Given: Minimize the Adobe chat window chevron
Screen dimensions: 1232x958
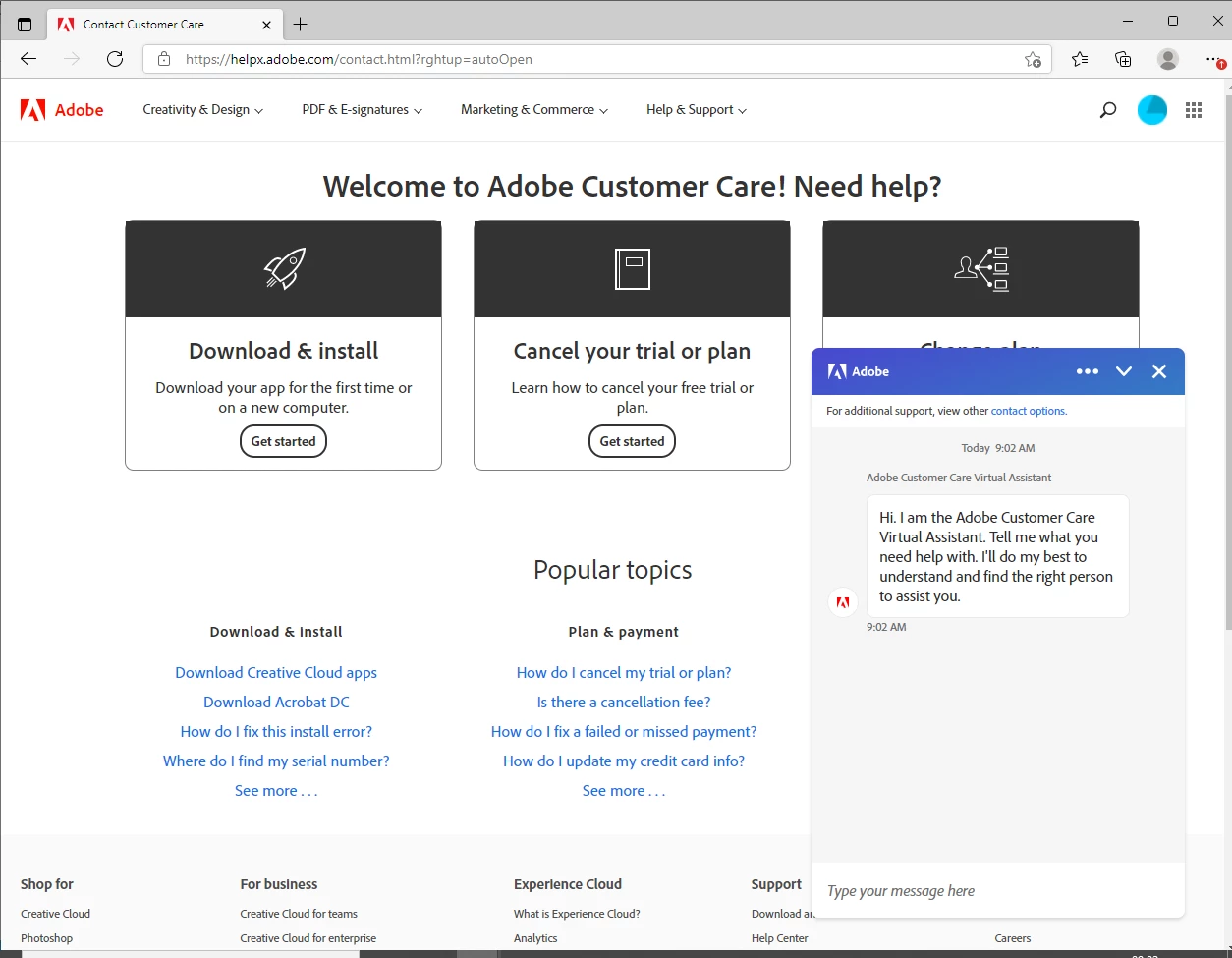Looking at the screenshot, I should point(1124,371).
